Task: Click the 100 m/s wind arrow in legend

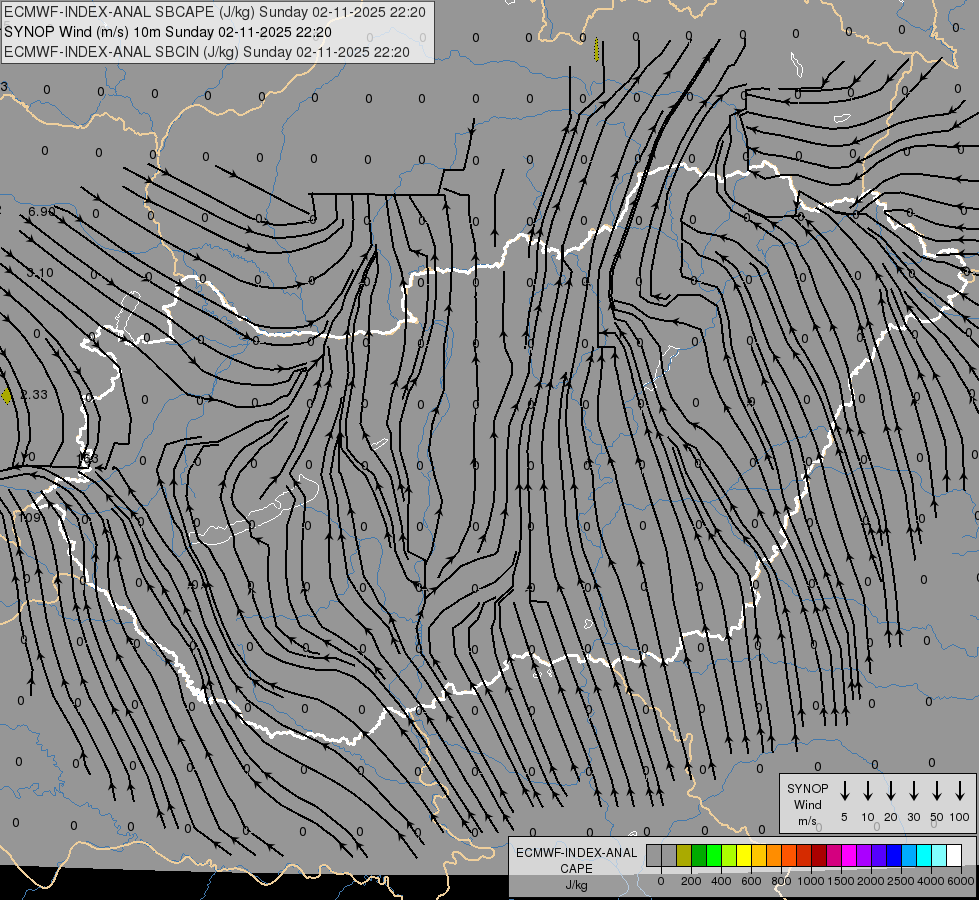Action: 960,791
